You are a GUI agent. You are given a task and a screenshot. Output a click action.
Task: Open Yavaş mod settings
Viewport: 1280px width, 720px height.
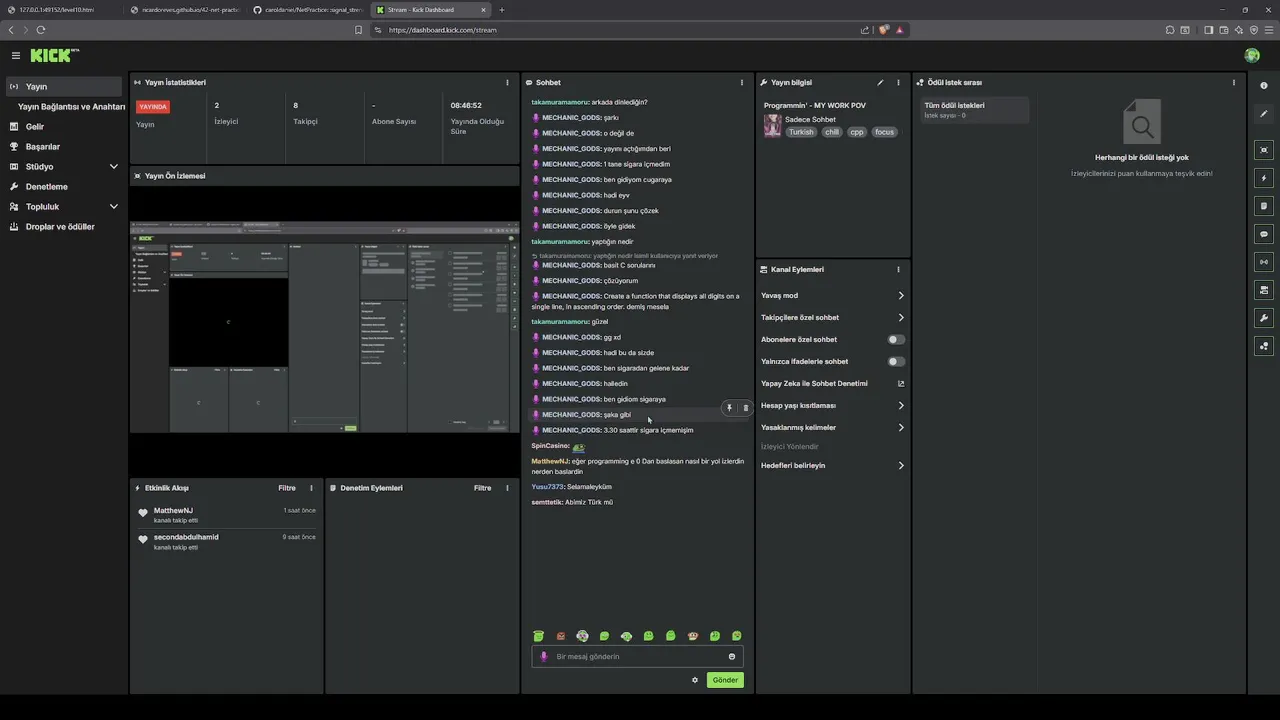click(x=832, y=296)
